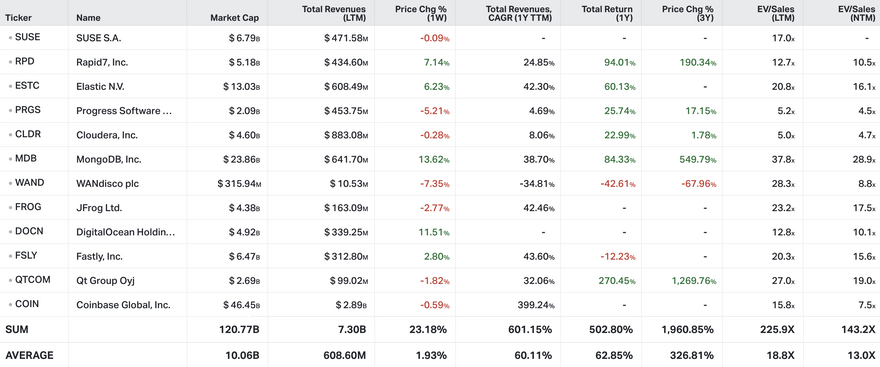The height and width of the screenshot is (367, 880).
Task: Click the EV/Sales (NTM) column header
Action: (857, 13)
